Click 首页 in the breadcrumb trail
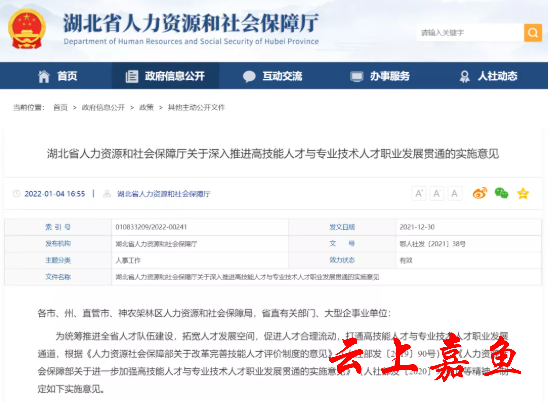 (x=60, y=108)
